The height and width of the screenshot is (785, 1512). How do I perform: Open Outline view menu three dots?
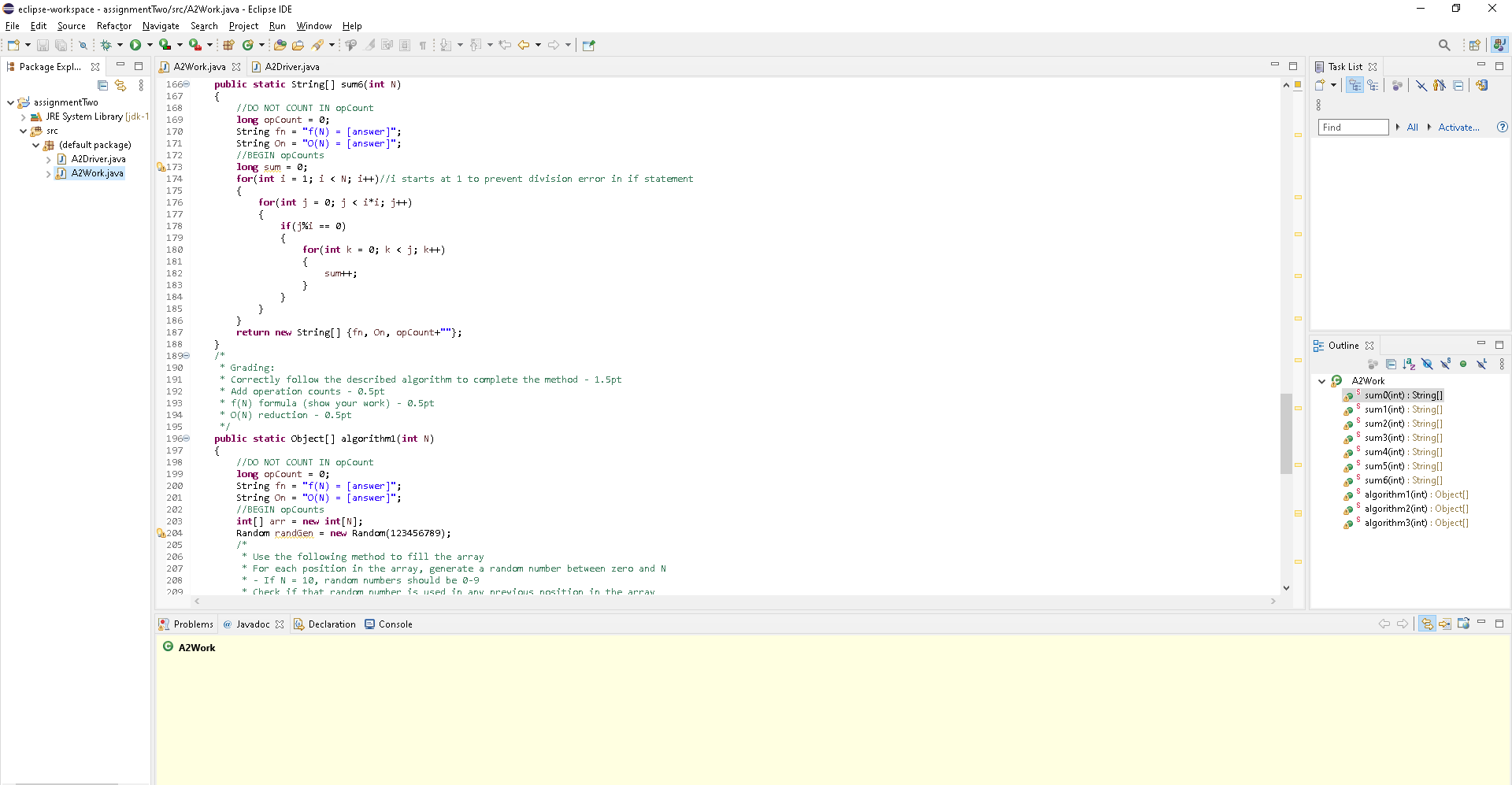pyautogui.click(x=1502, y=364)
